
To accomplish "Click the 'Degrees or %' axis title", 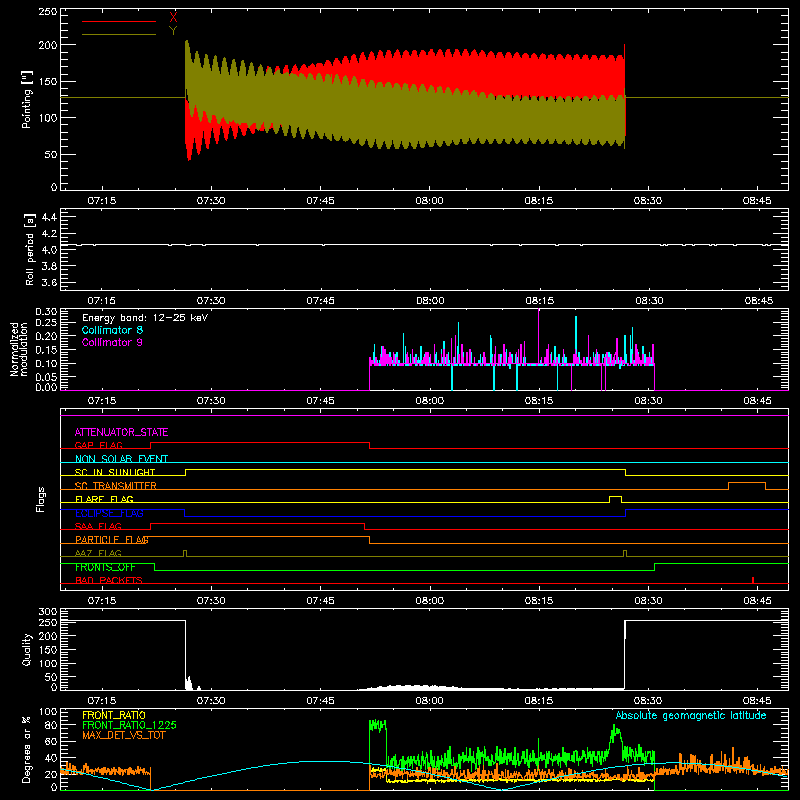I will [x=26, y=749].
